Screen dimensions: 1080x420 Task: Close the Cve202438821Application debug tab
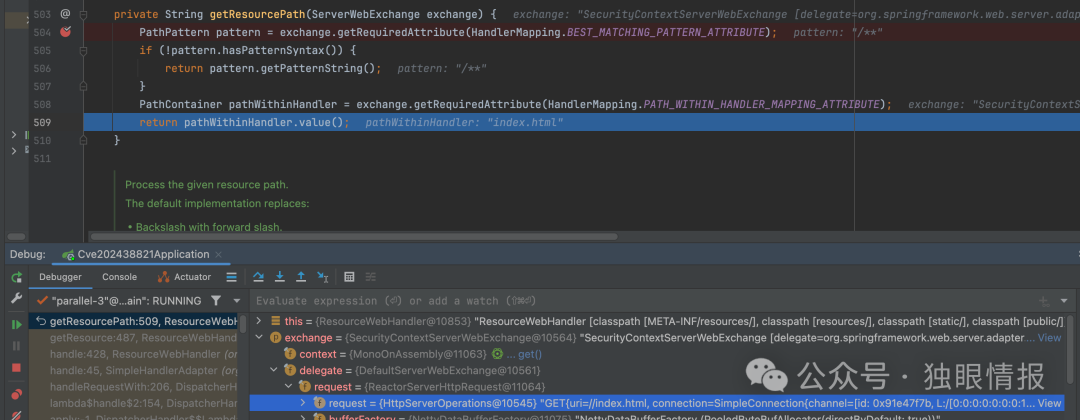pyautogui.click(x=219, y=255)
